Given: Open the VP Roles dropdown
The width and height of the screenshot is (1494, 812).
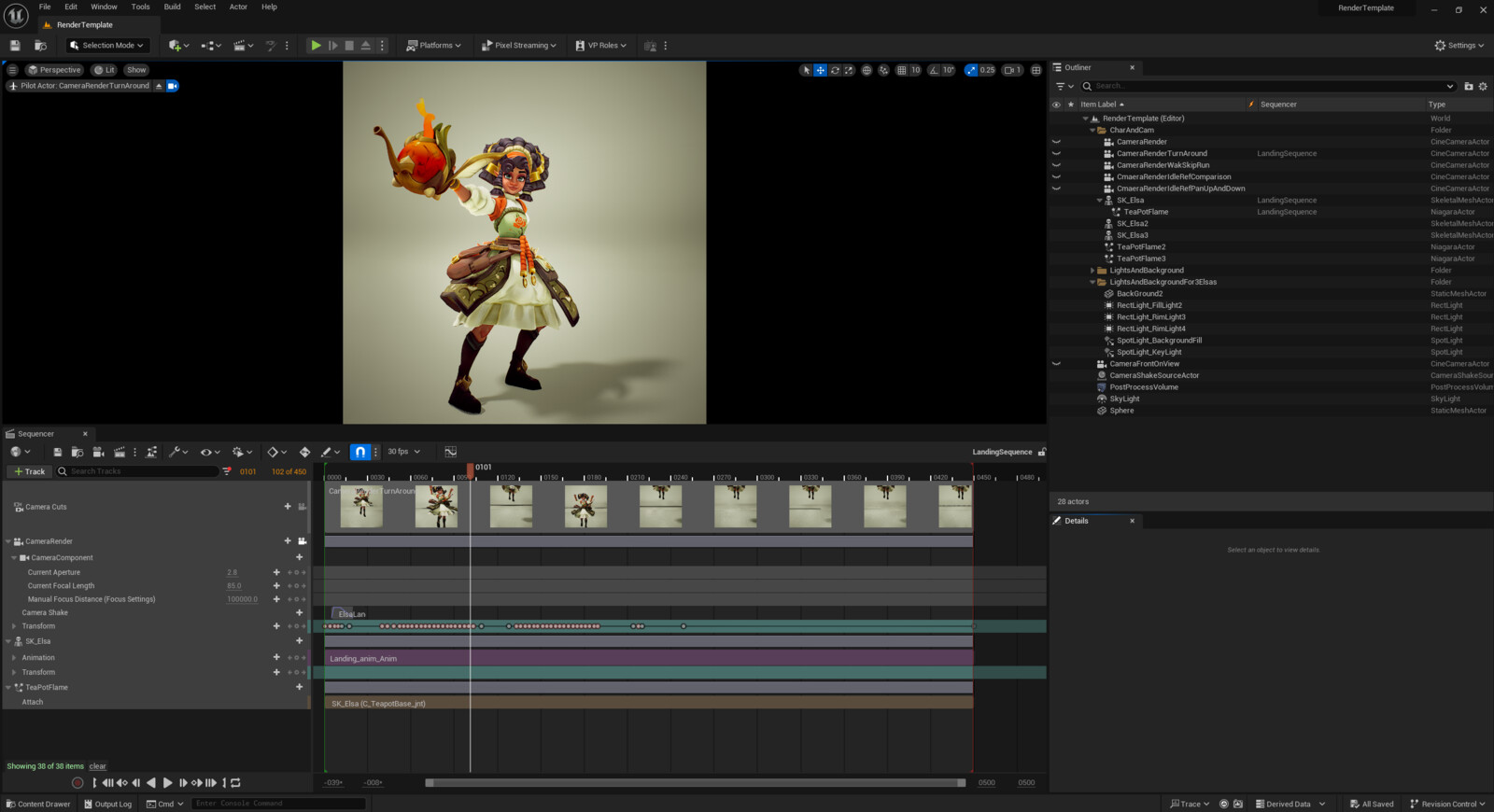Looking at the screenshot, I should pyautogui.click(x=600, y=45).
